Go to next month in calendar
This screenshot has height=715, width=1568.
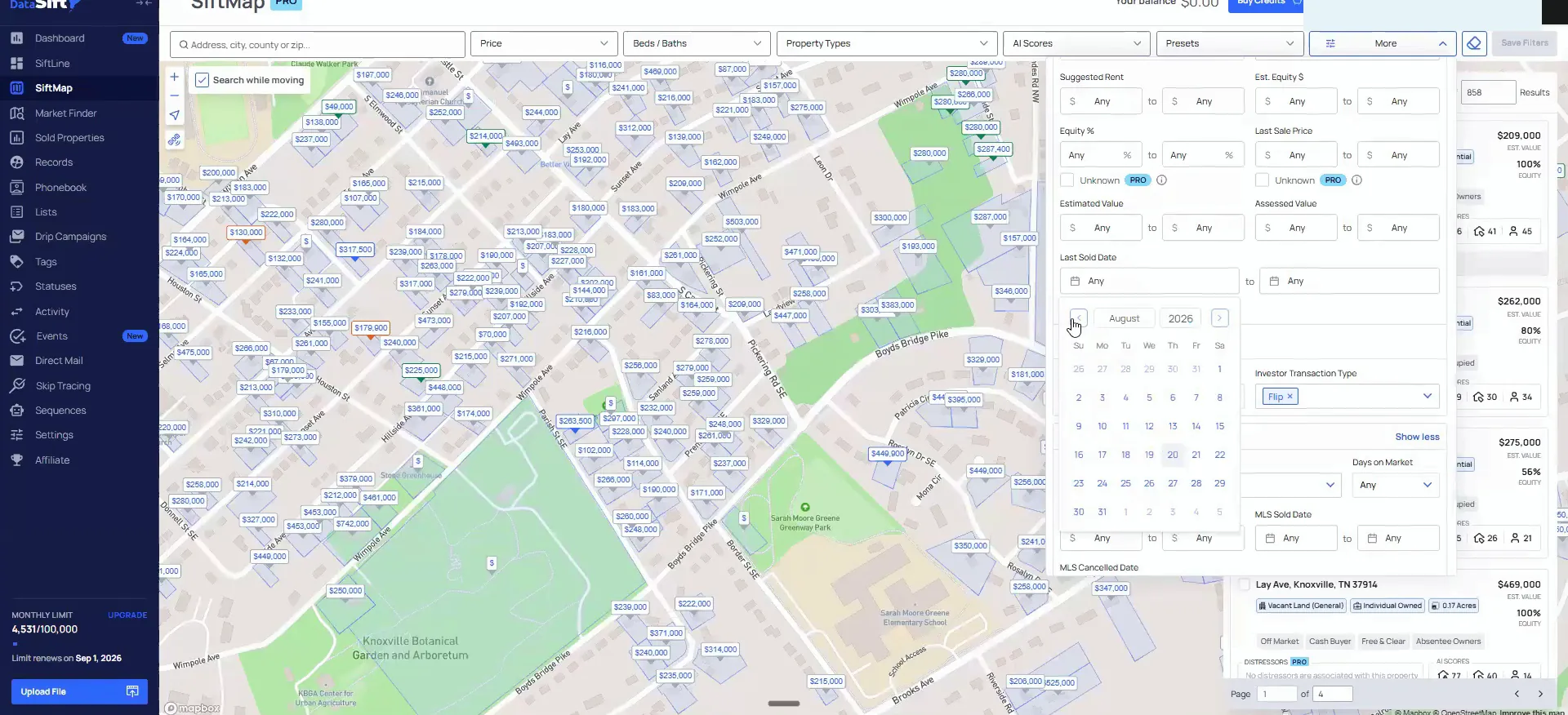click(x=1219, y=318)
